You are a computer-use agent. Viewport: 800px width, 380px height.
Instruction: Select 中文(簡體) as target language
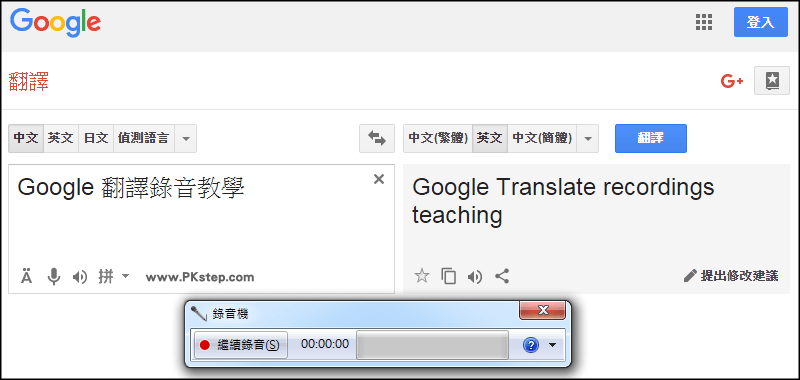[x=542, y=138]
